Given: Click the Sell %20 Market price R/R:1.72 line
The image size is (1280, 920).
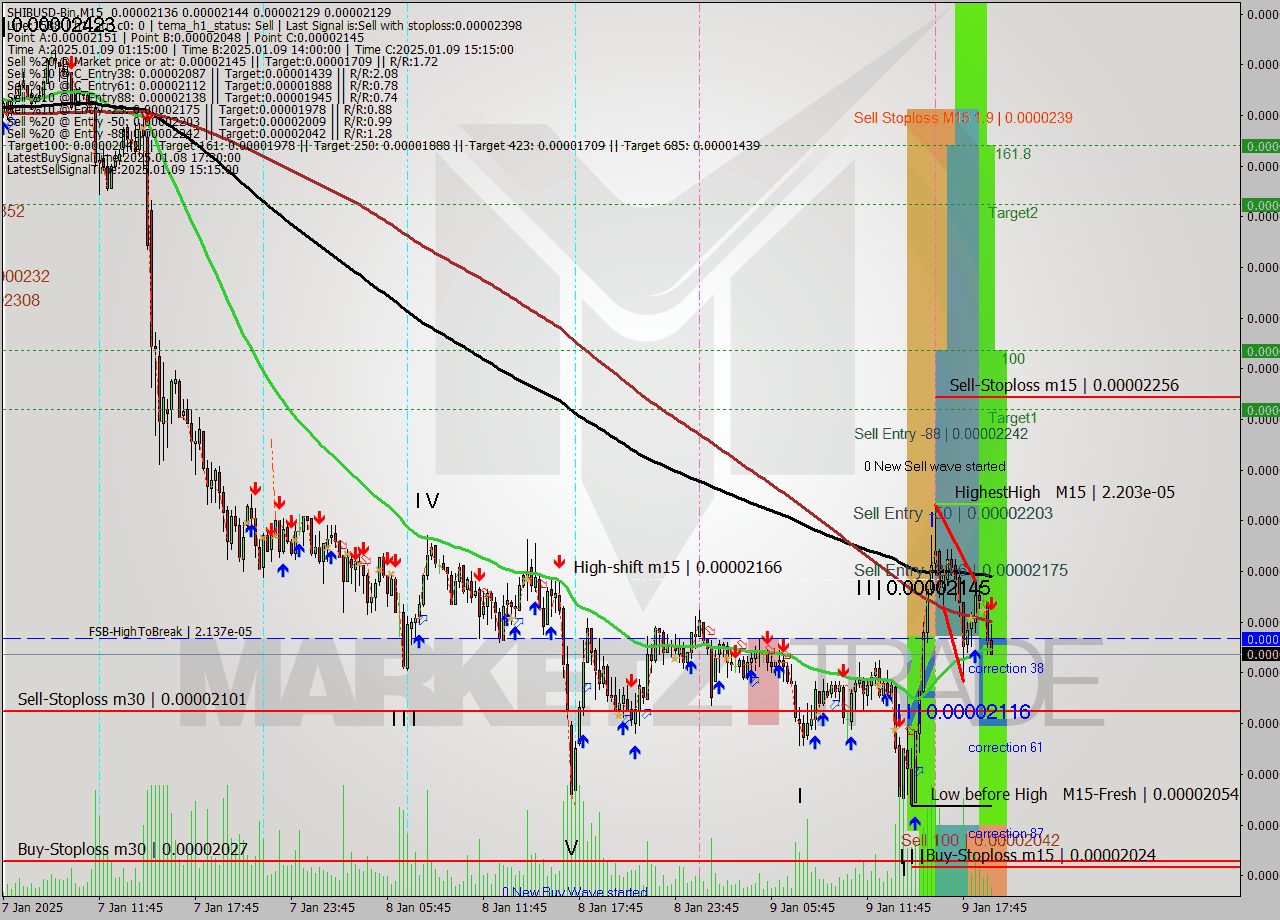Looking at the screenshot, I should click(222, 62).
